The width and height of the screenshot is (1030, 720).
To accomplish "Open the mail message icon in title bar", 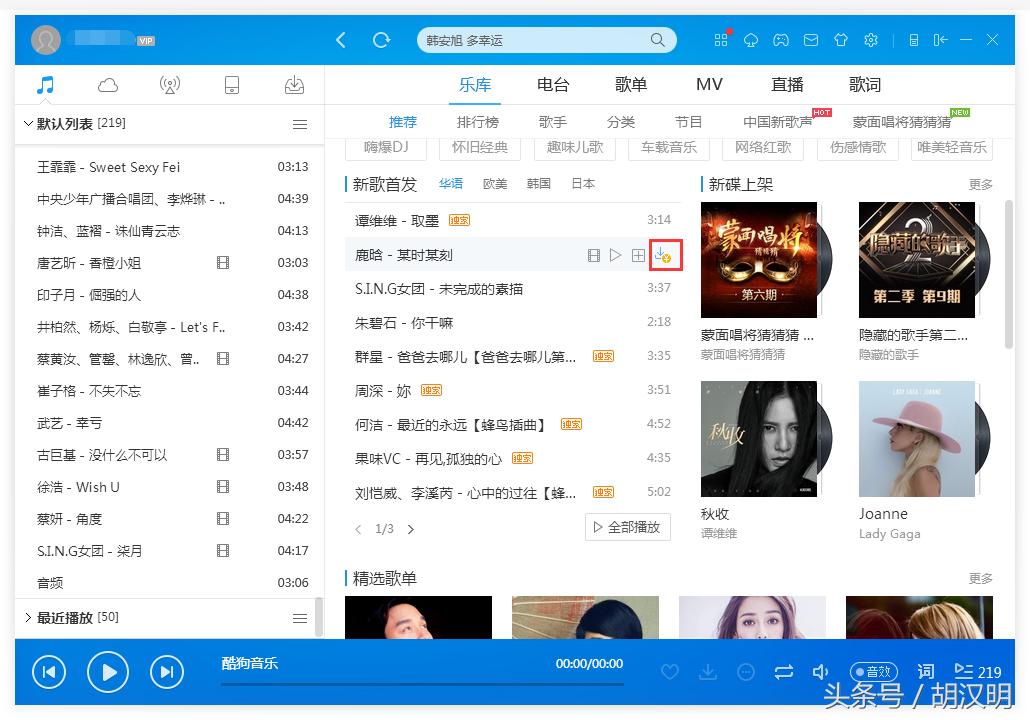I will (x=811, y=40).
